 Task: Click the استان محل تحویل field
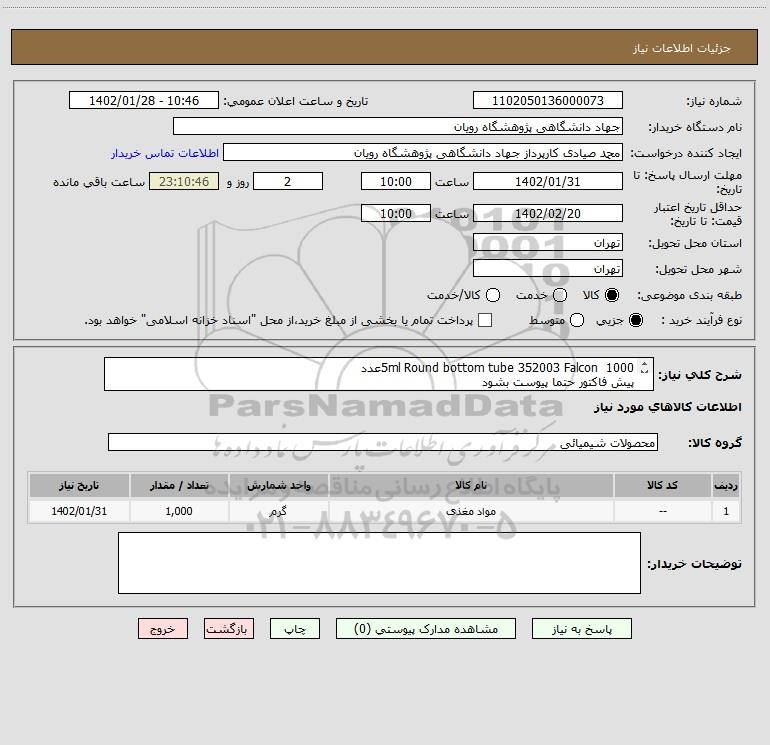click(548, 242)
